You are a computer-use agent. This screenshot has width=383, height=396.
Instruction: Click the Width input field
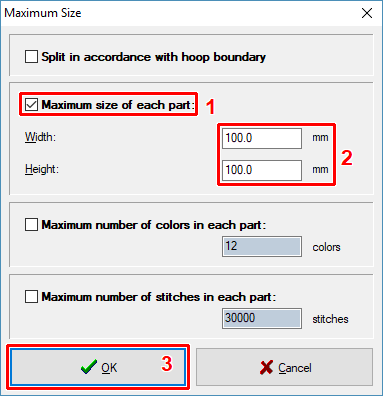pyautogui.click(x=262, y=138)
